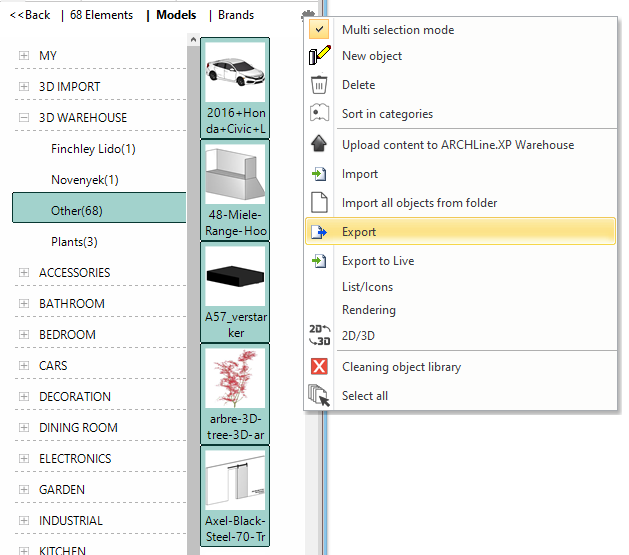Image resolution: width=629 pixels, height=555 pixels.
Task: Select Export in the context menu
Action: click(x=461, y=231)
